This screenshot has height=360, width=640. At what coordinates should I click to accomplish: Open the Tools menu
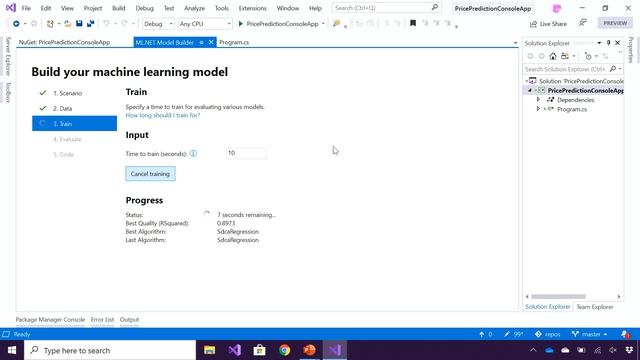click(222, 8)
